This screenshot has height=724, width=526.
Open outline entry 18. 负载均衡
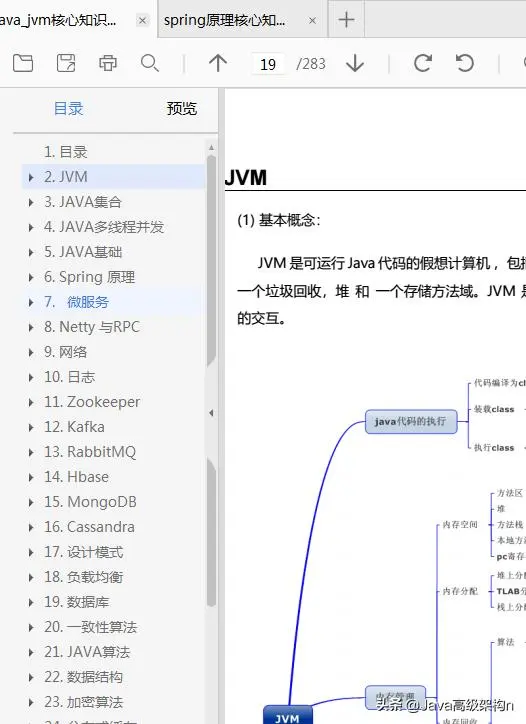coord(84,577)
